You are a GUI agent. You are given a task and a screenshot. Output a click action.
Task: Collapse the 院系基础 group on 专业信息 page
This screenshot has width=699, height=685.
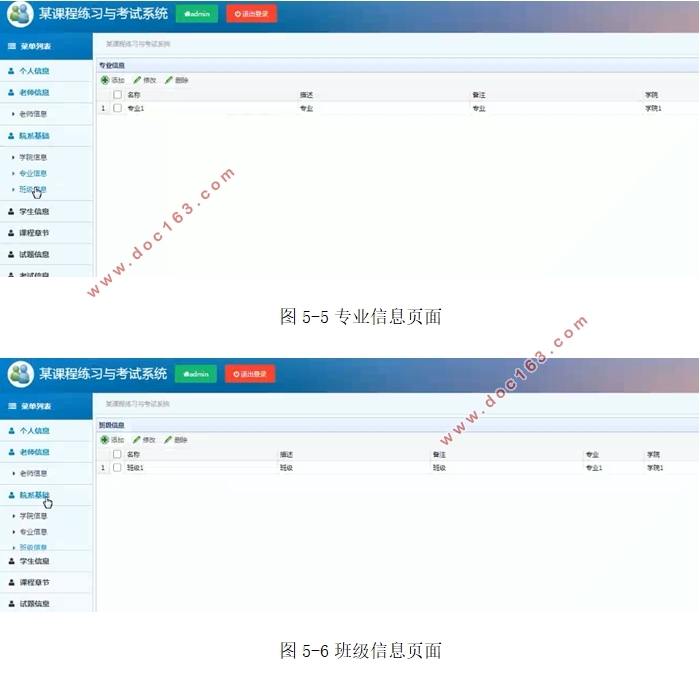[46, 136]
